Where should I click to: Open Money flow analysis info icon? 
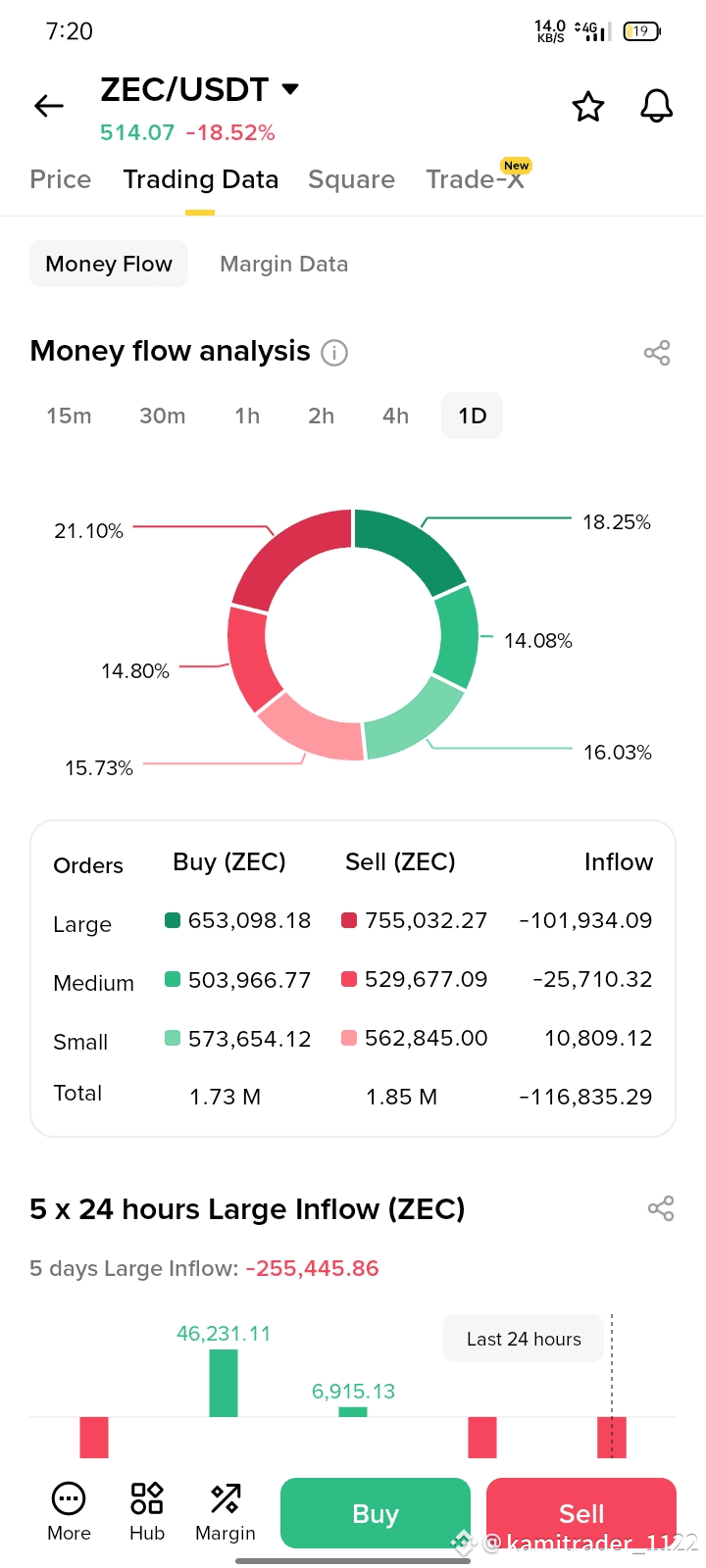coord(334,353)
